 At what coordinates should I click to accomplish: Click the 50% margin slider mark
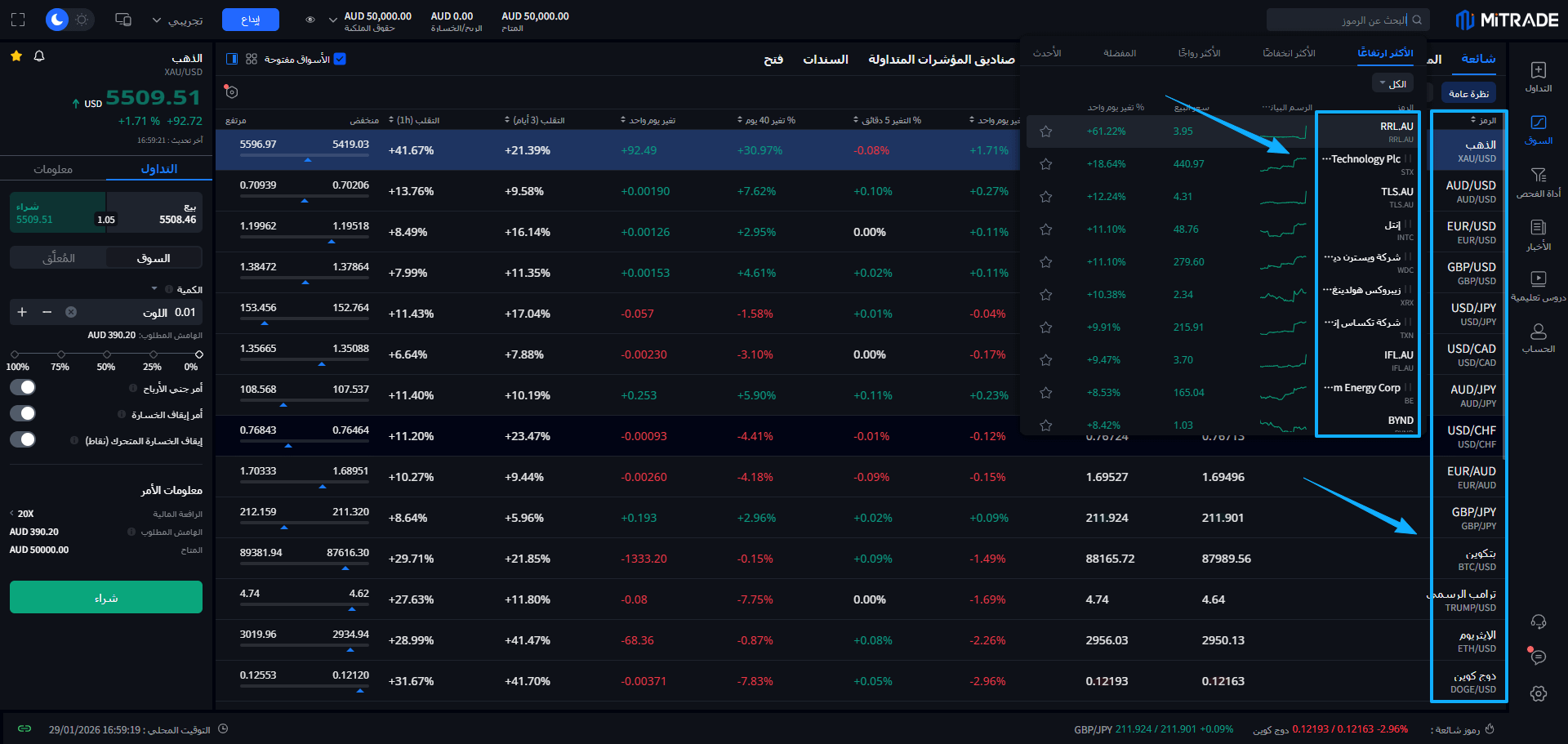coord(107,354)
